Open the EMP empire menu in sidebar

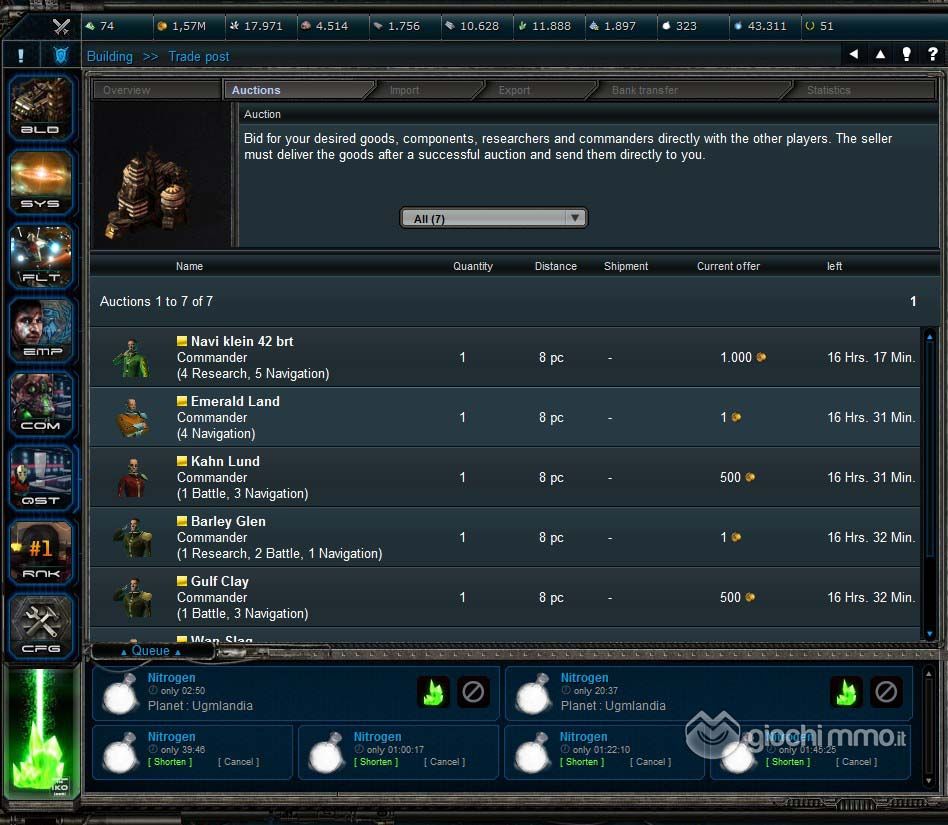click(x=41, y=331)
